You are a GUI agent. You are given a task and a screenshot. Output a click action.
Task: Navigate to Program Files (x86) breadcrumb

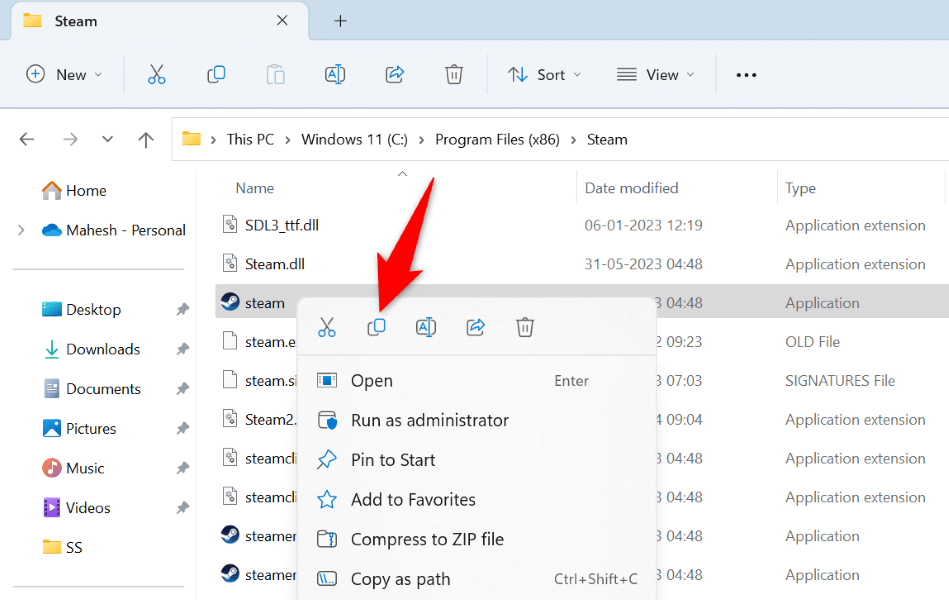coord(497,140)
